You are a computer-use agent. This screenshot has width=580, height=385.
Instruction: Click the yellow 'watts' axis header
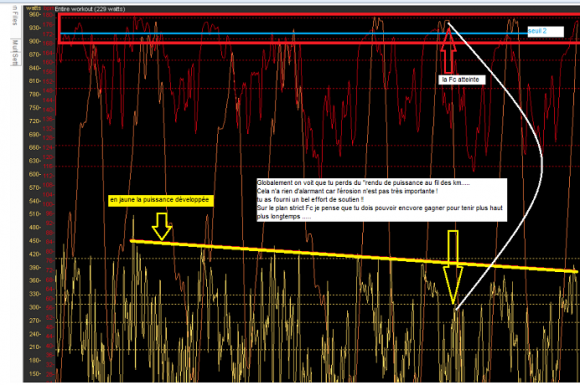click(x=34, y=8)
